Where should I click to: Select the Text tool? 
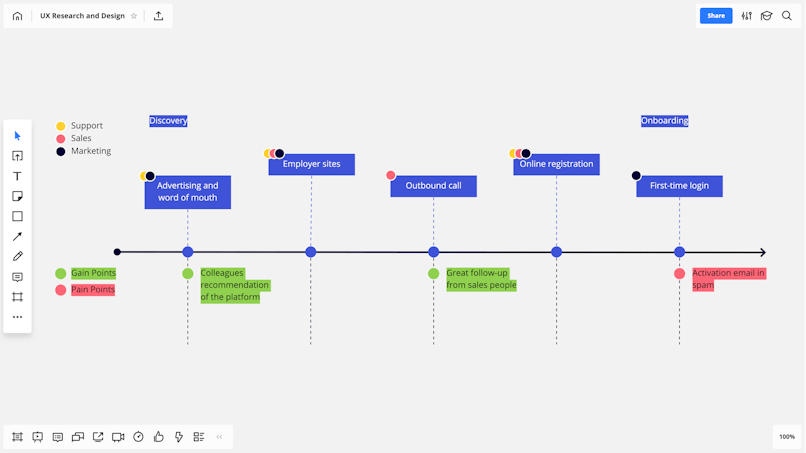click(17, 176)
